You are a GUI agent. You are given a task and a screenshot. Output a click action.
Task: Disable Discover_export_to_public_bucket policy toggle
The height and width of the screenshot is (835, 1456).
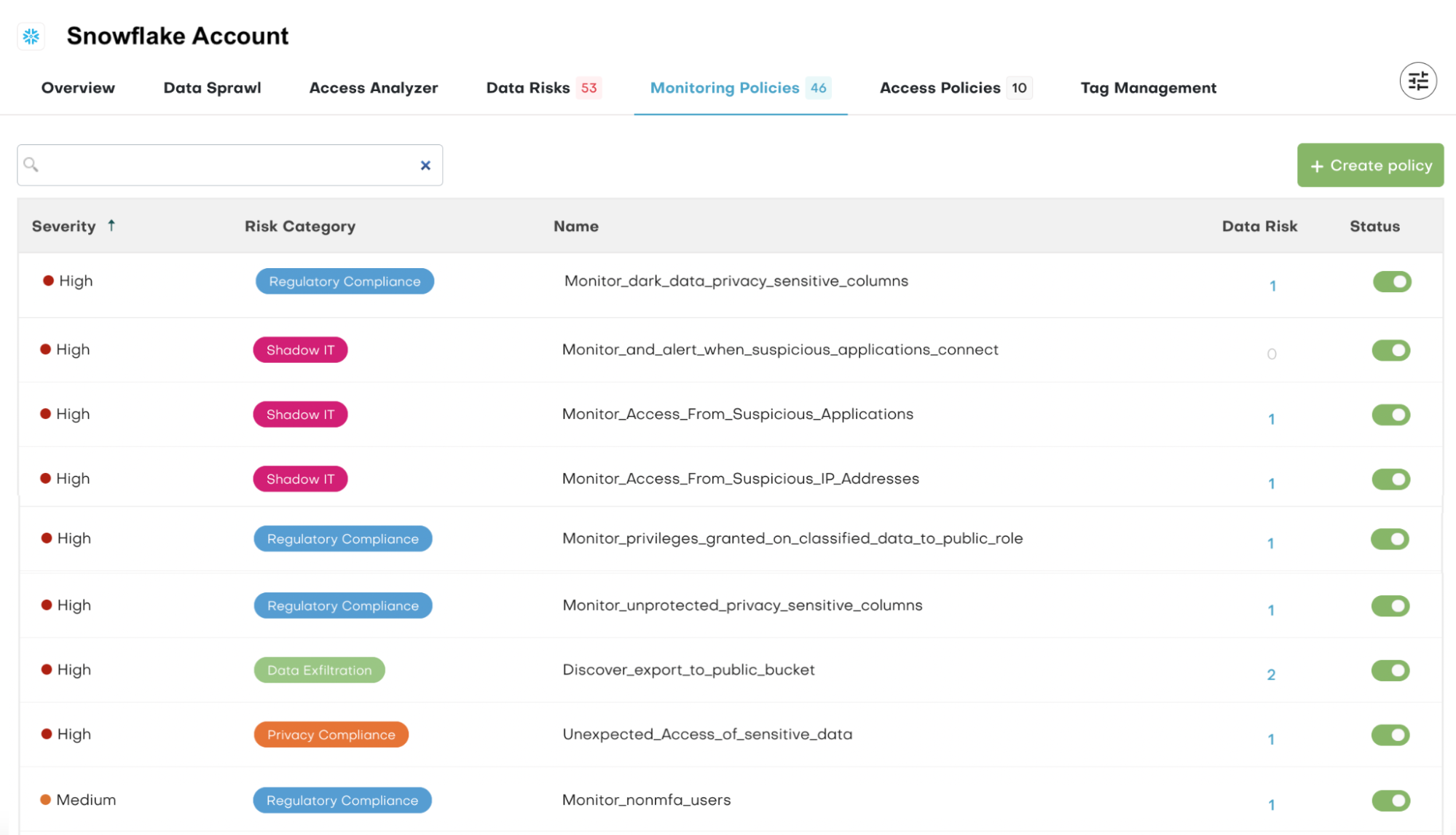(1391, 670)
